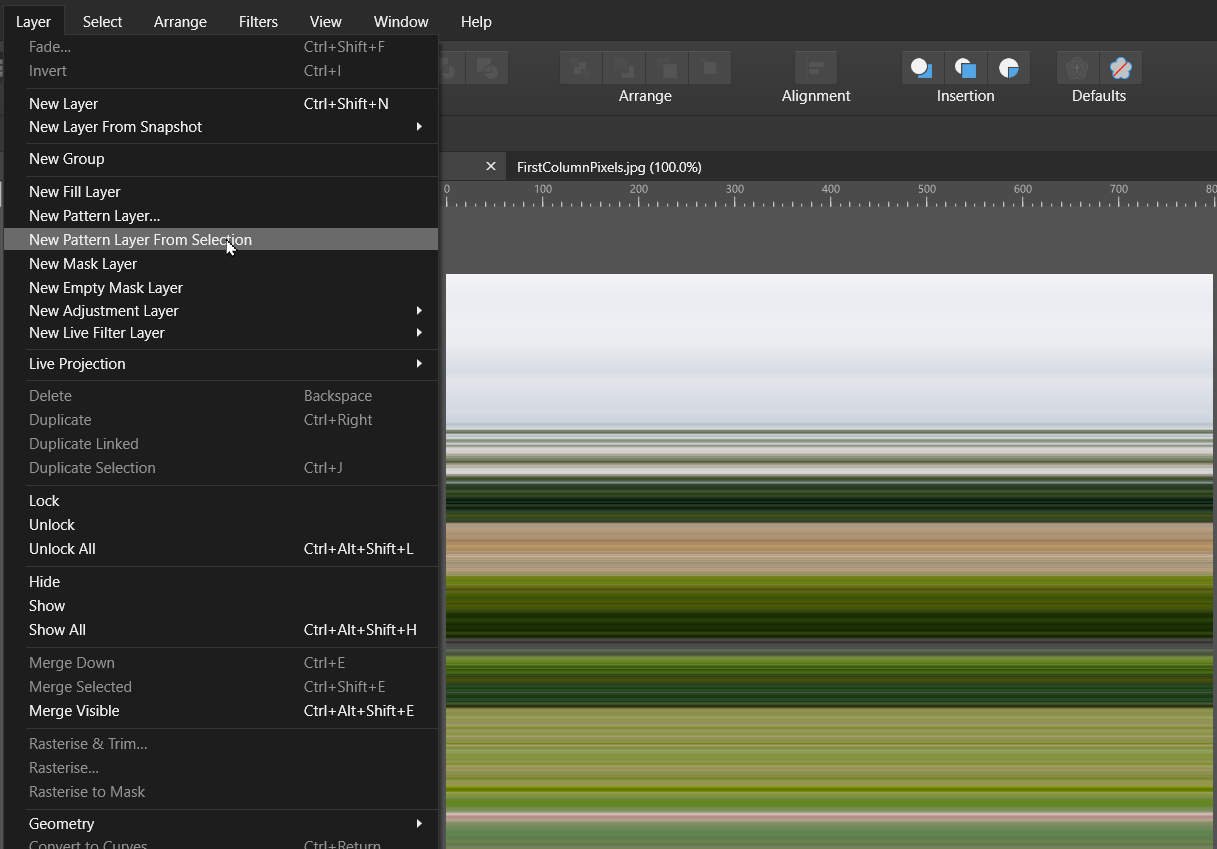Expand the New Live Filter Layer submenu
Viewport: 1217px width, 849px height.
(221, 333)
